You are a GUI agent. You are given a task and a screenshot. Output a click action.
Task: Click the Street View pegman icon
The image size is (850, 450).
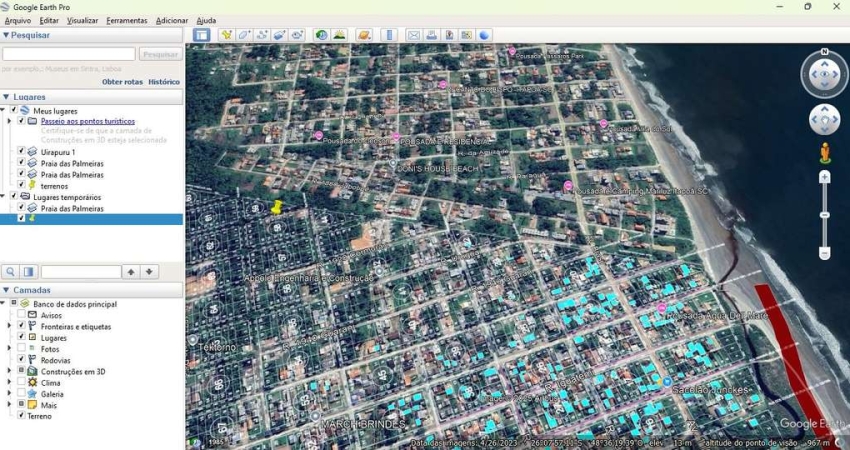pos(825,153)
